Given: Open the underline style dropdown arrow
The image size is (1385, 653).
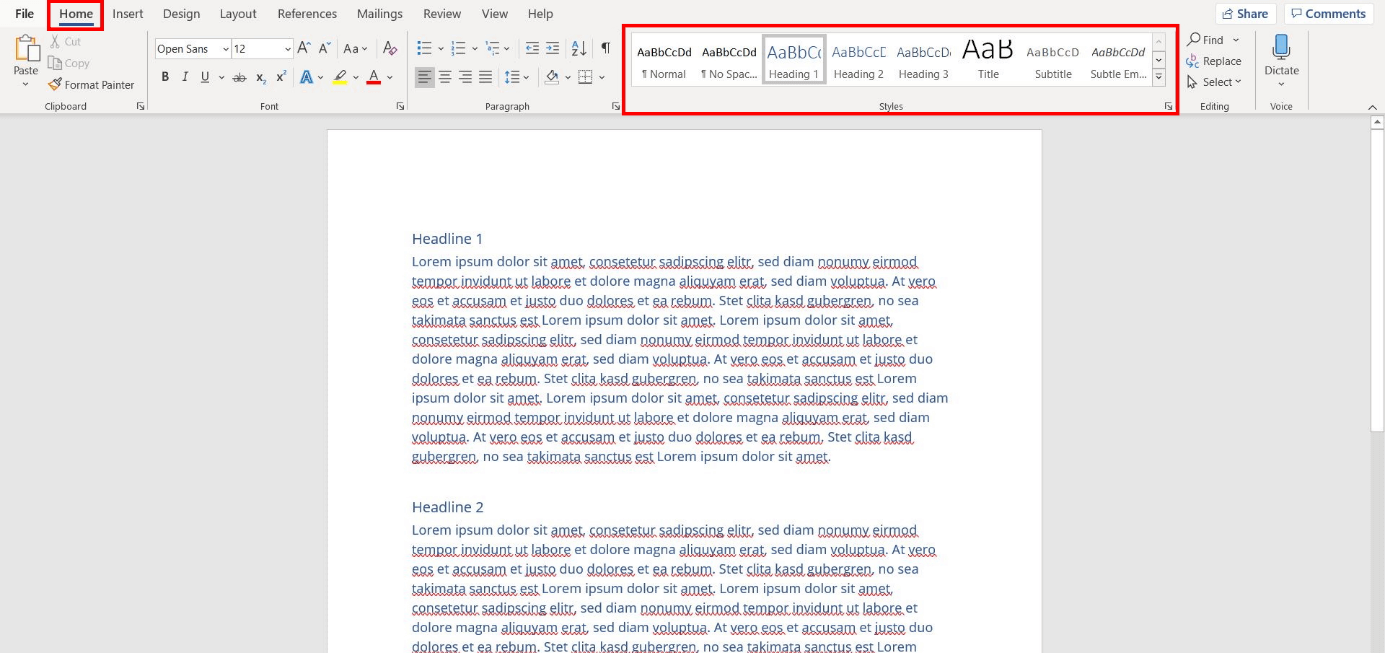Looking at the screenshot, I should (220, 77).
